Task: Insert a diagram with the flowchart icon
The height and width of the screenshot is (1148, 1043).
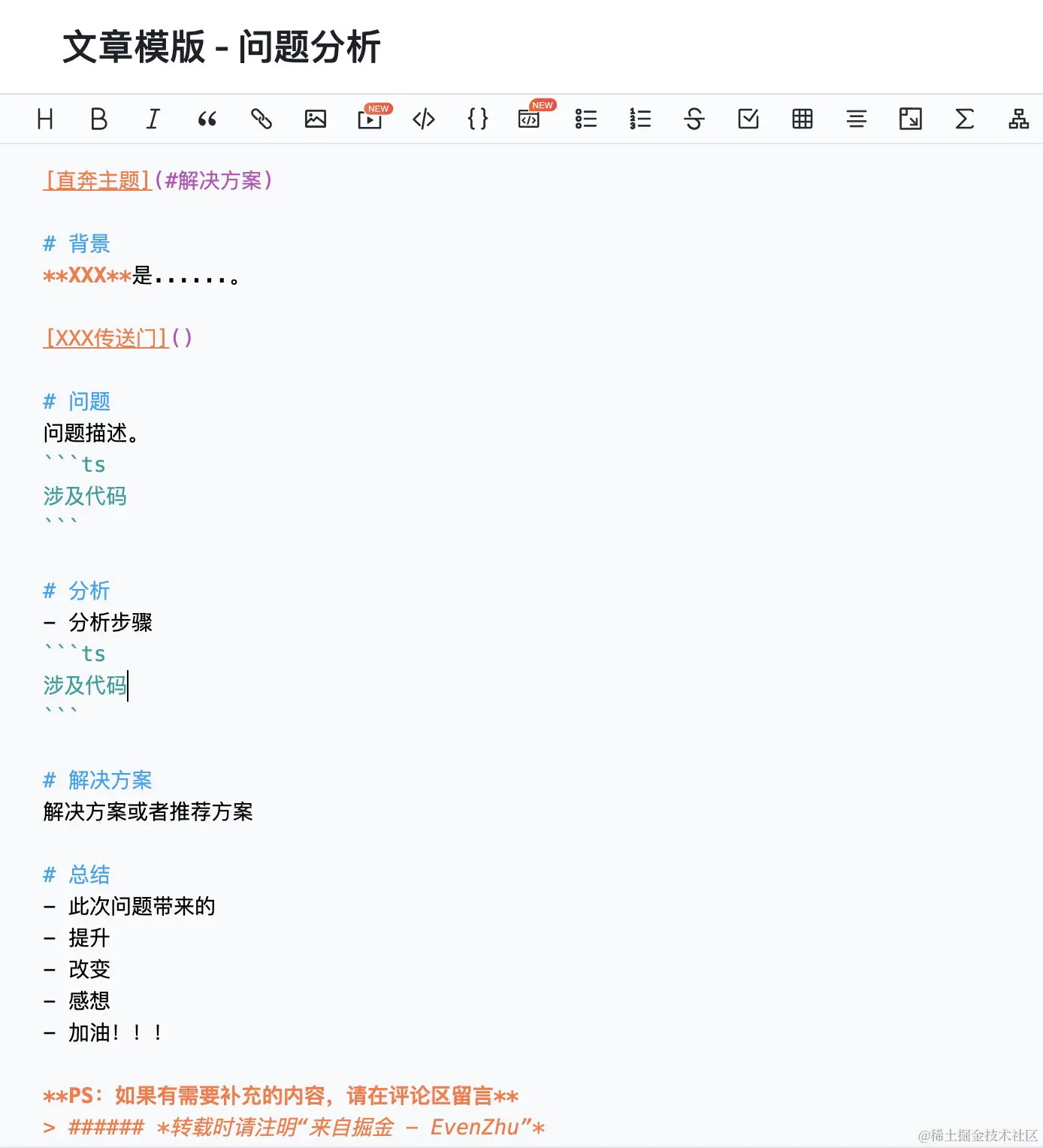Action: pos(1019,119)
